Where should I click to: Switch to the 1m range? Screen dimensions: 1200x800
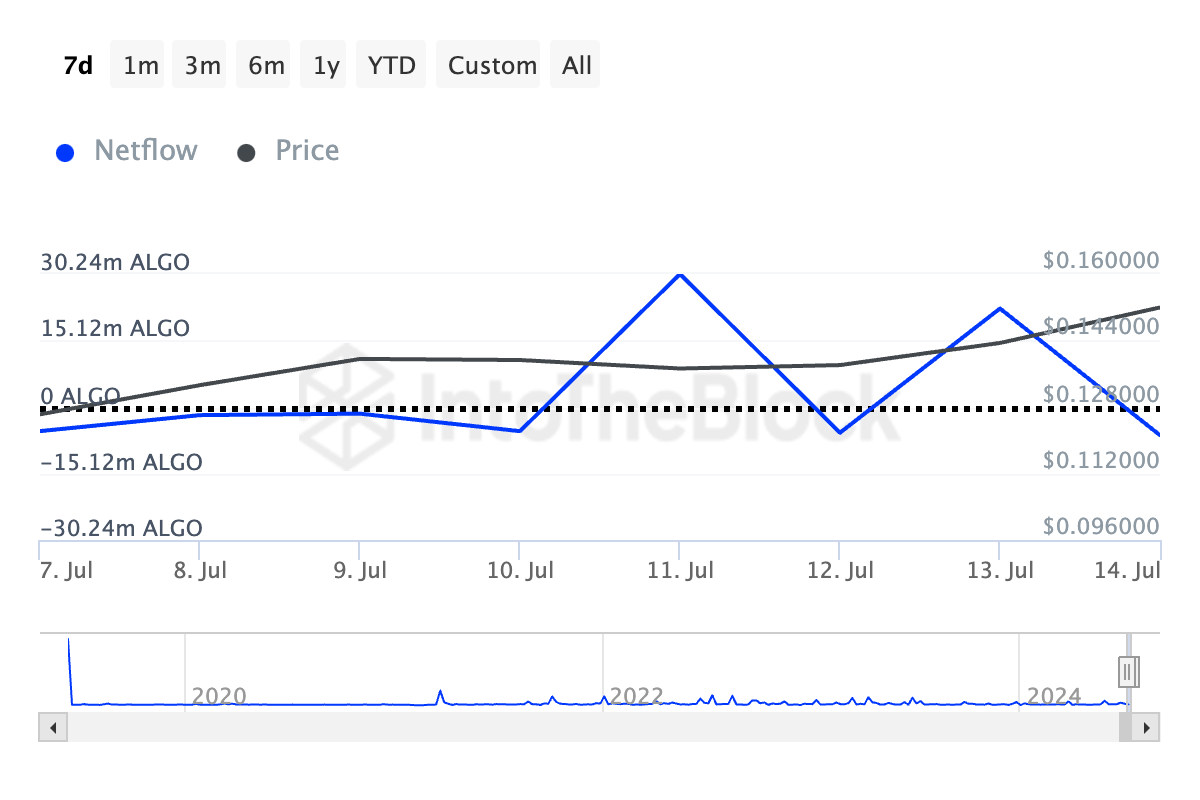point(141,66)
